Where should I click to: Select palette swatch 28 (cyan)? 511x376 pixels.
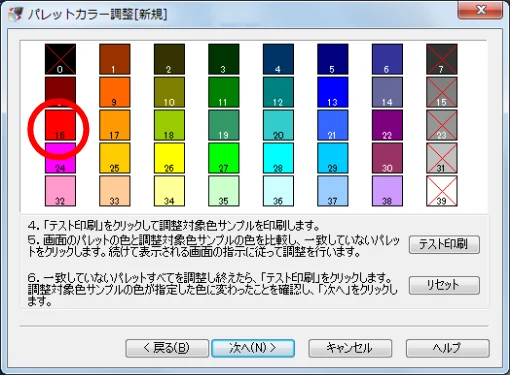click(x=278, y=158)
